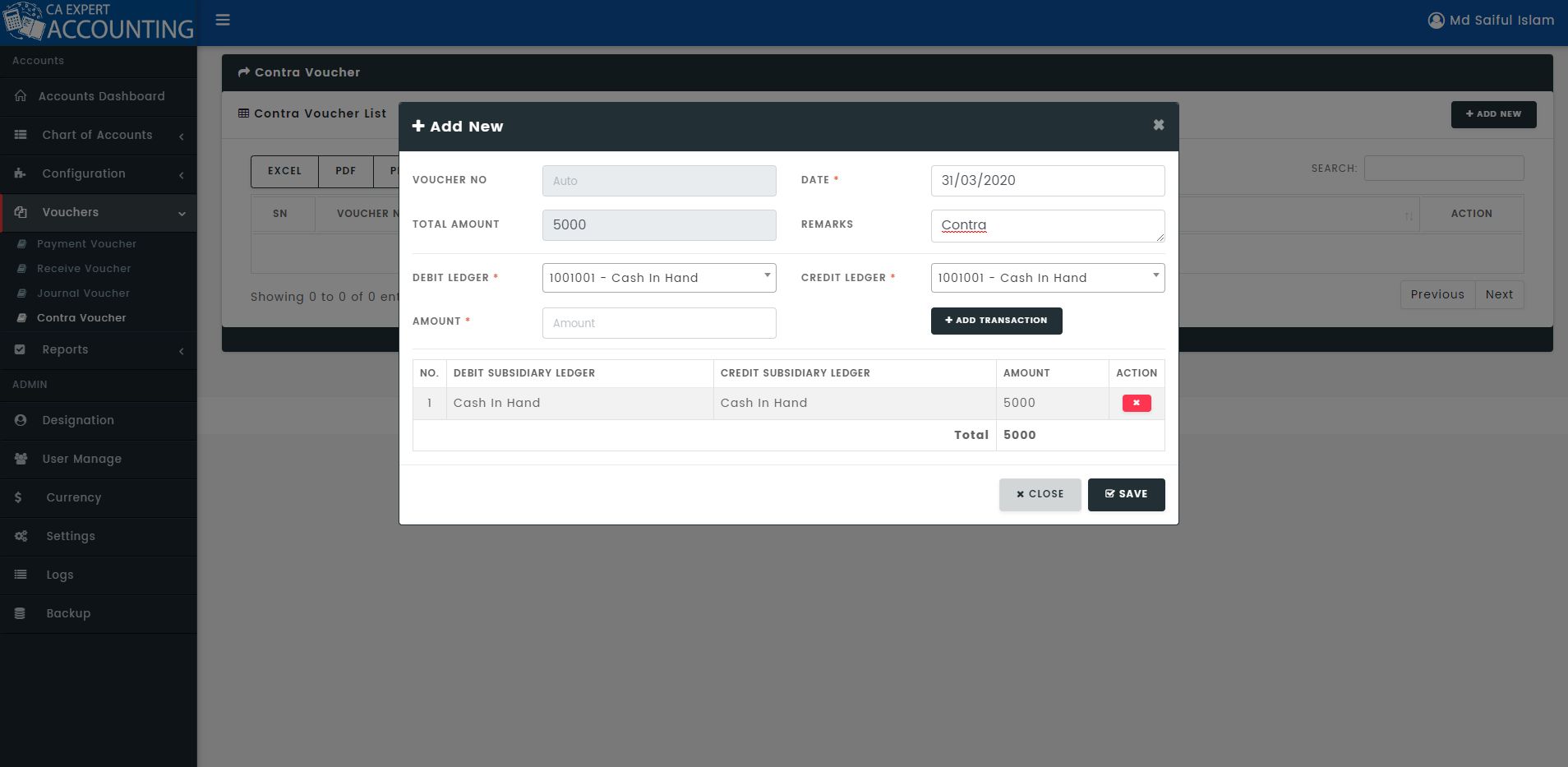This screenshot has width=1568, height=767.
Task: Toggle the hamburger sidebar menu icon
Action: pyautogui.click(x=223, y=20)
